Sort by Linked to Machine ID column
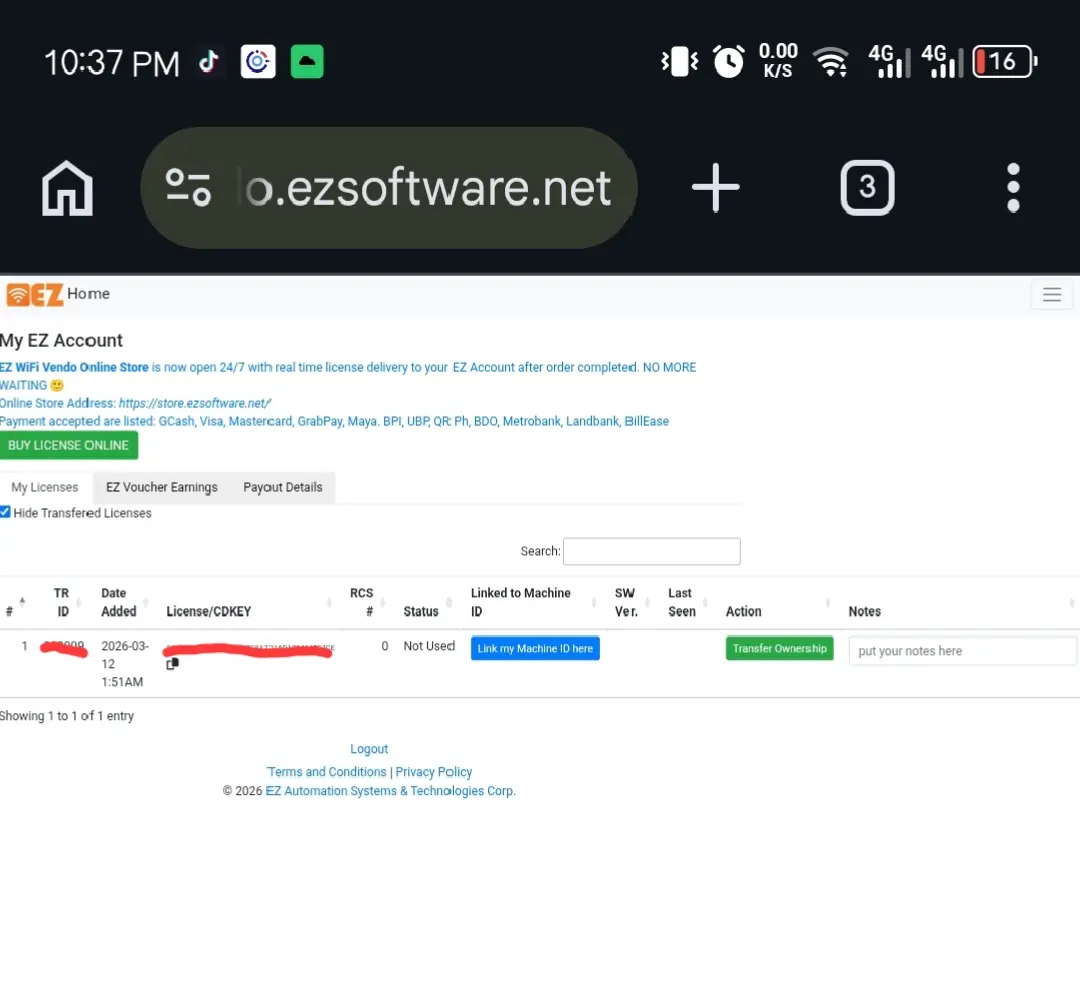Screen dimensions: 1080x989 coord(534,603)
